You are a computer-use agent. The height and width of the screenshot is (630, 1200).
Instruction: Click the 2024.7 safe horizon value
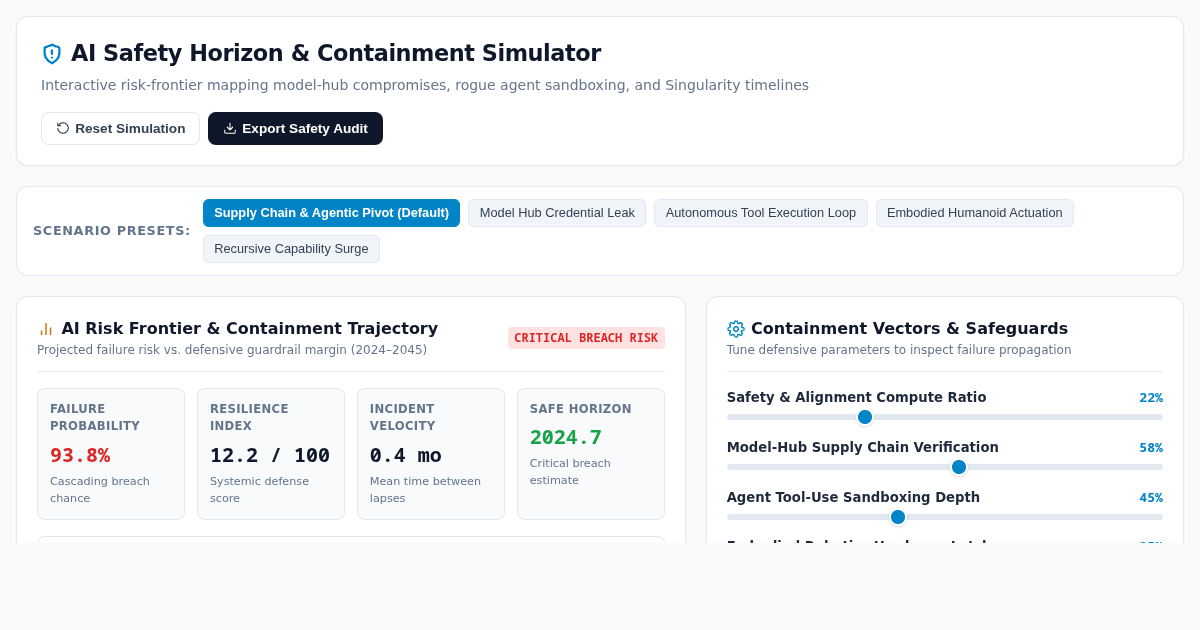tap(566, 437)
